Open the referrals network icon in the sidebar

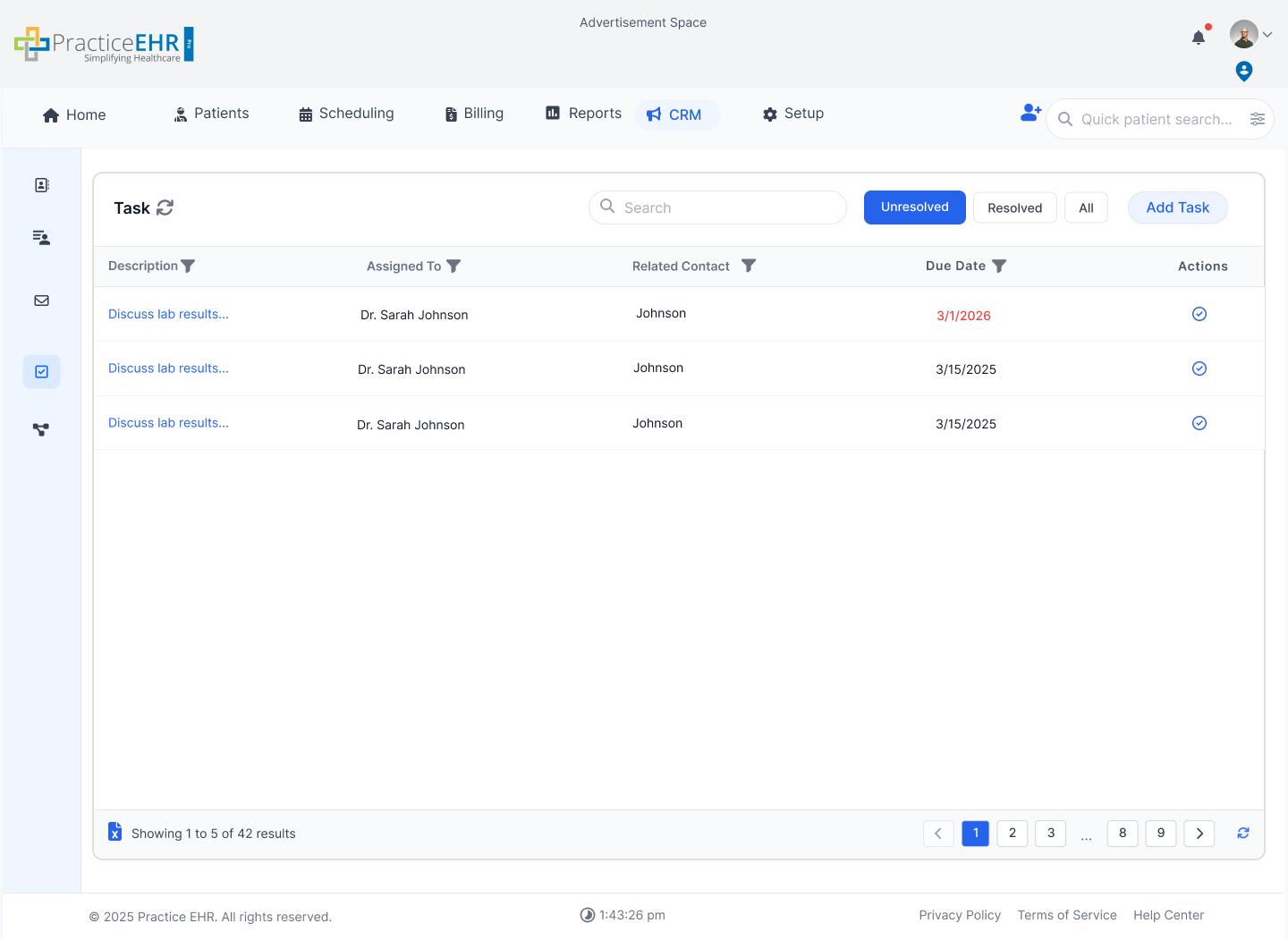[41, 429]
